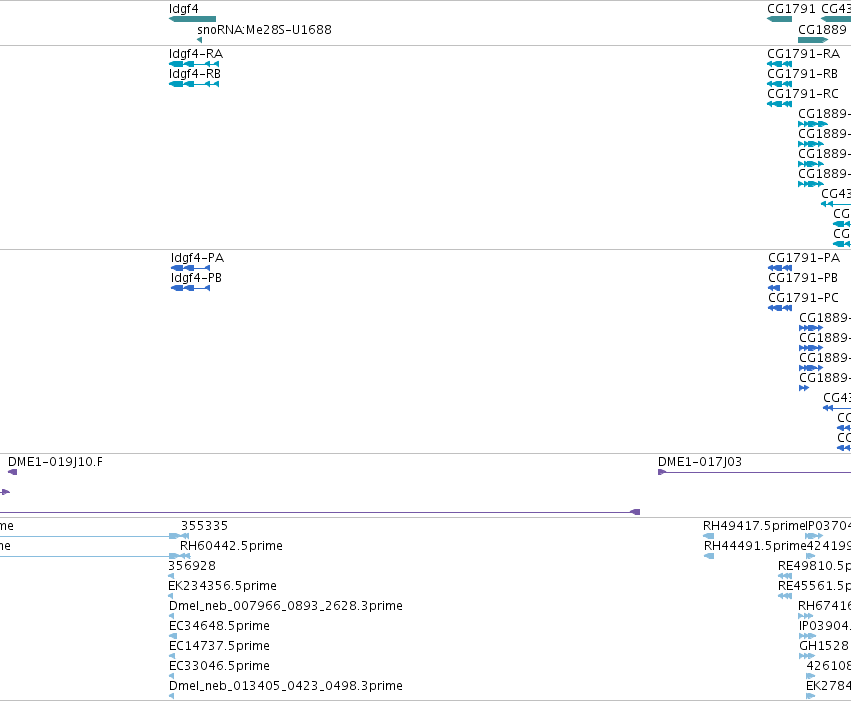Image resolution: width=851 pixels, height=701 pixels.
Task: Select the EST label starting 426108
Action: tap(829, 666)
